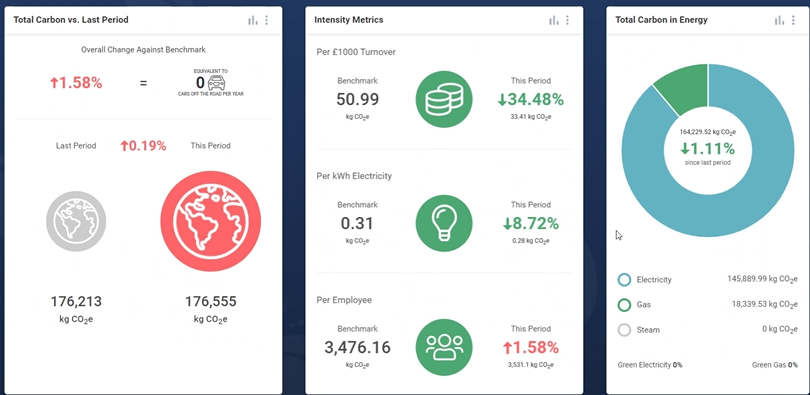Image resolution: width=810 pixels, height=395 pixels.
Task: Open chart icon on Total Carbon vs. Last Period card
Action: click(253, 20)
